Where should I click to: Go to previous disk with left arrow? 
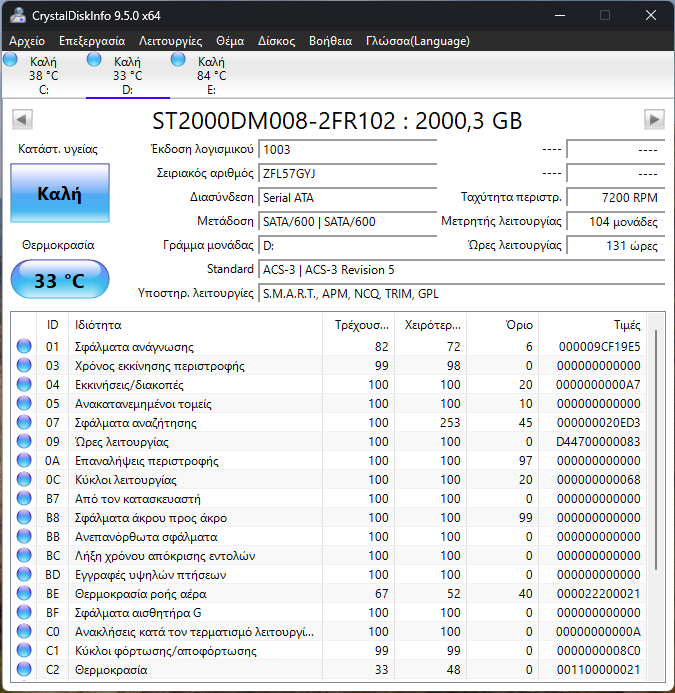point(23,119)
